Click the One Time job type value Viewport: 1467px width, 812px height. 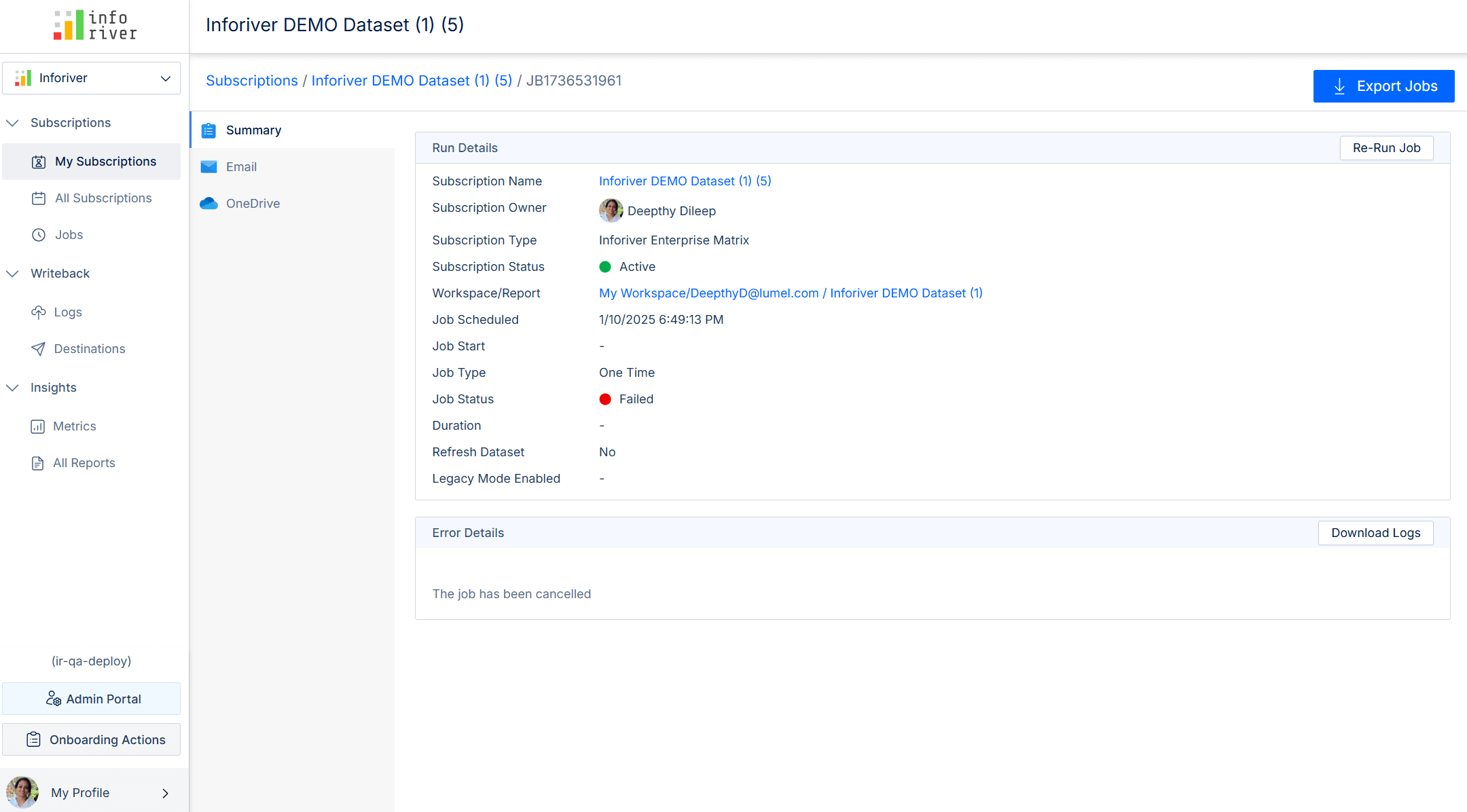pyautogui.click(x=627, y=373)
